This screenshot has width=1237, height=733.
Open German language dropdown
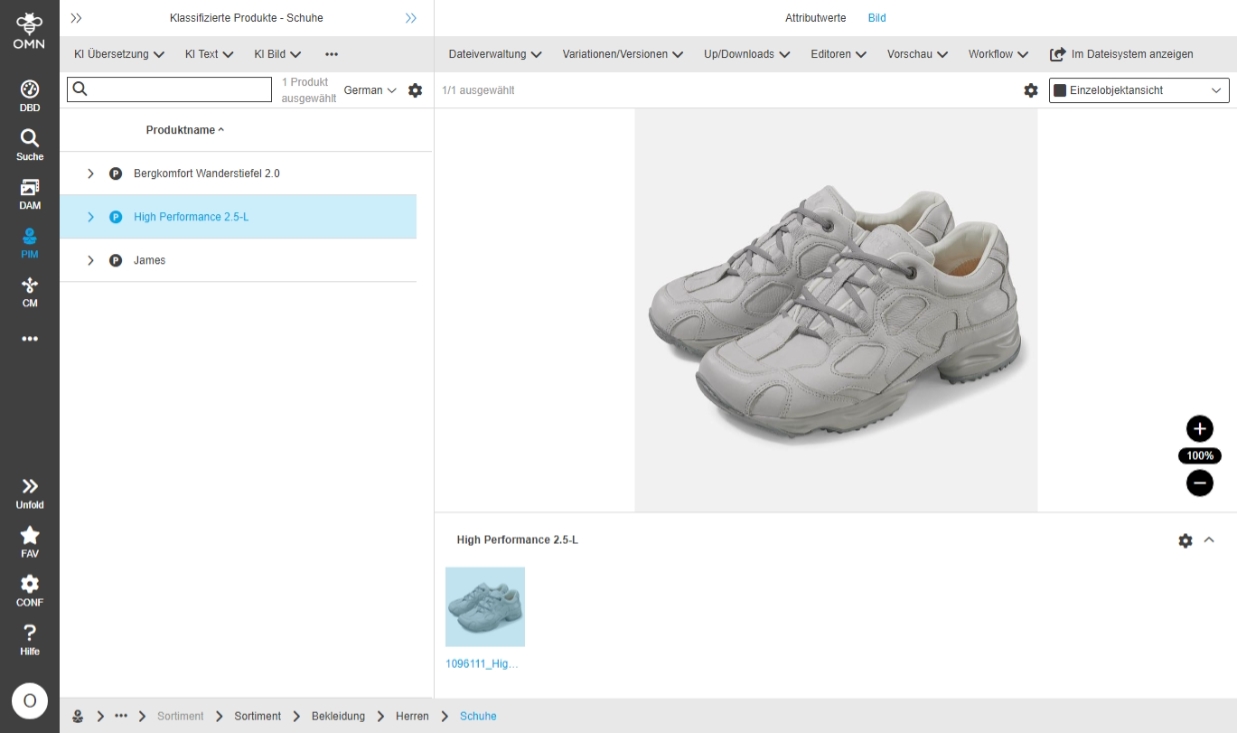(x=370, y=90)
